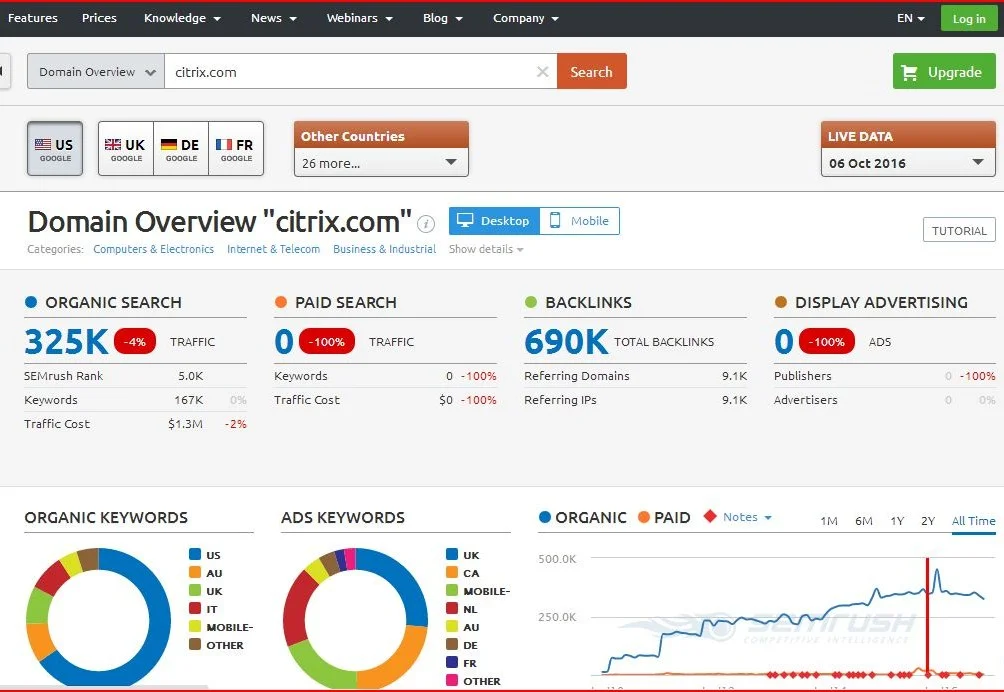
Task: Click the French flag icon
Action: pos(223,145)
